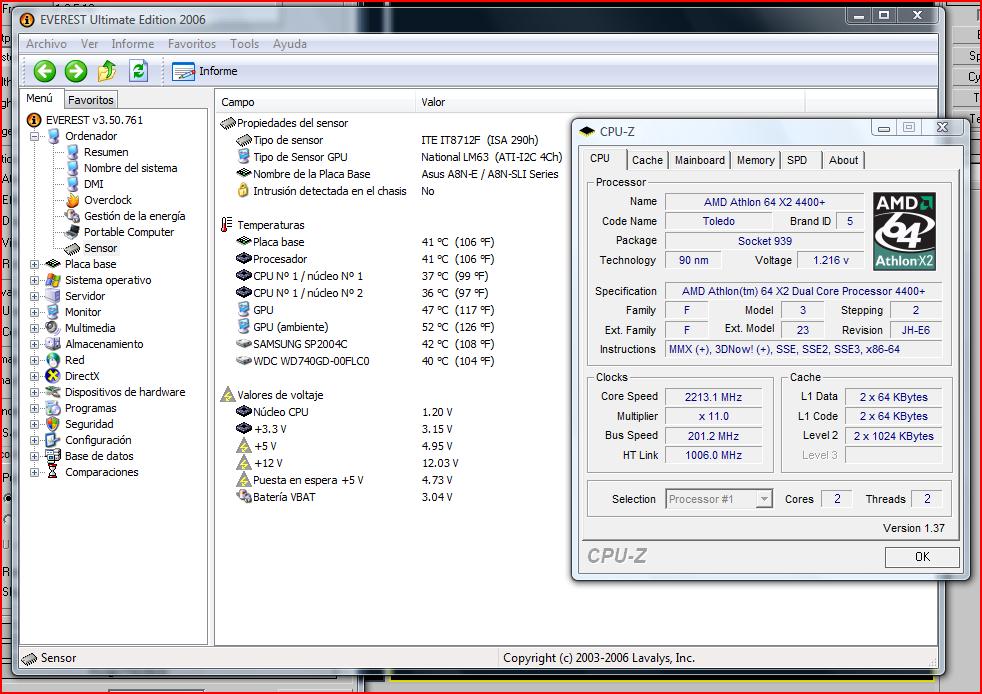Open the Ayuda menu

290,44
